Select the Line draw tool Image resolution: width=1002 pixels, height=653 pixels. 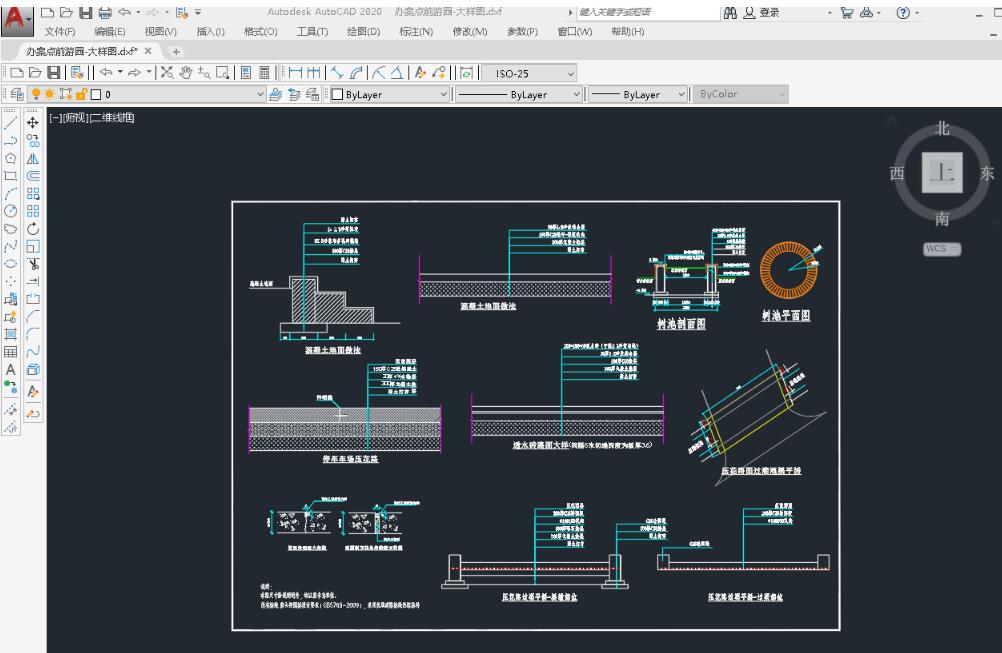pyautogui.click(x=10, y=123)
